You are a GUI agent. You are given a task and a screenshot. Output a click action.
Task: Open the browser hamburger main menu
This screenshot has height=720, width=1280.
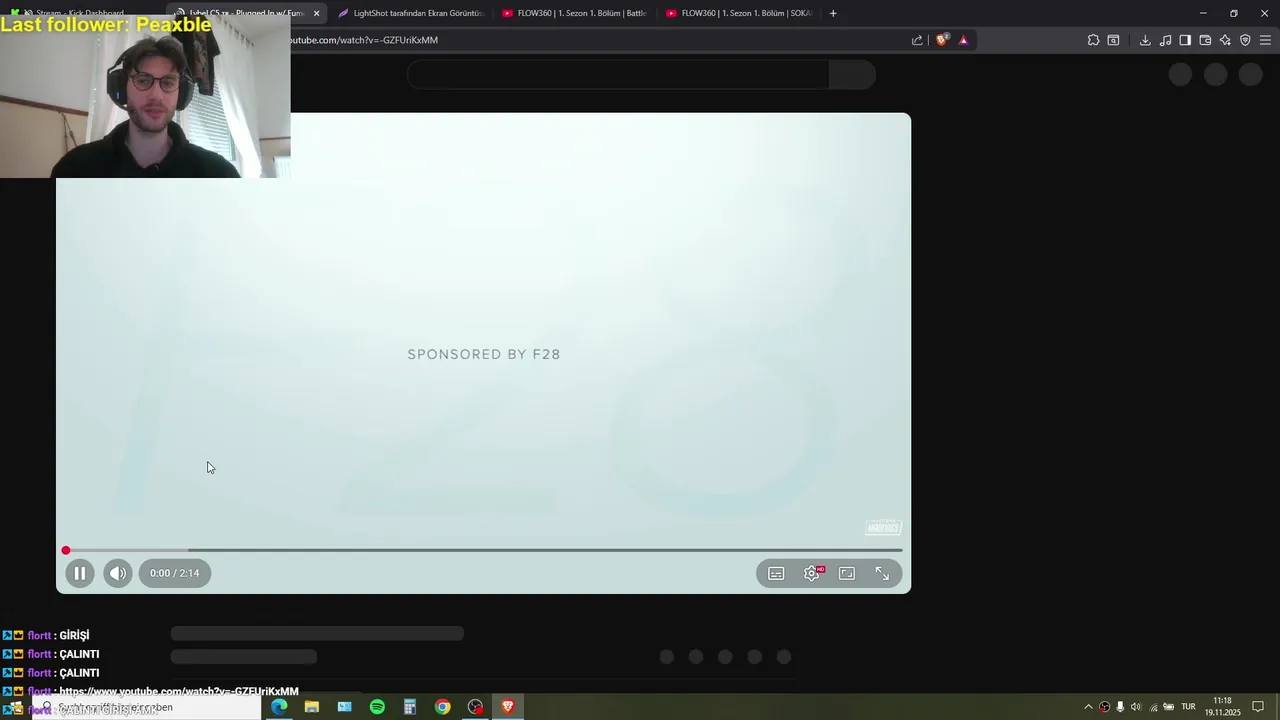coord(1266,40)
